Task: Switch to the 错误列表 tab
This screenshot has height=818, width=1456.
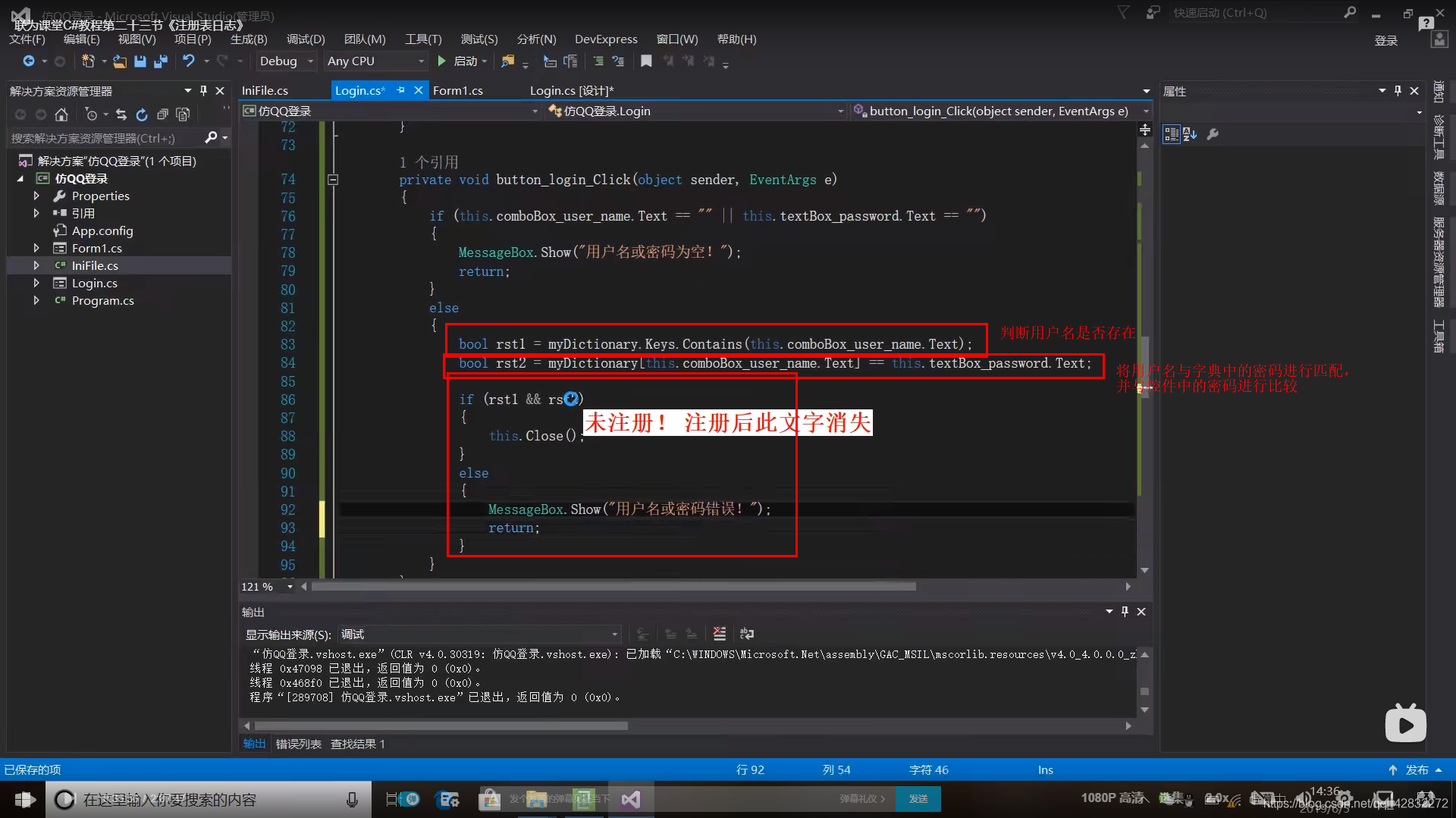Action: [299, 744]
